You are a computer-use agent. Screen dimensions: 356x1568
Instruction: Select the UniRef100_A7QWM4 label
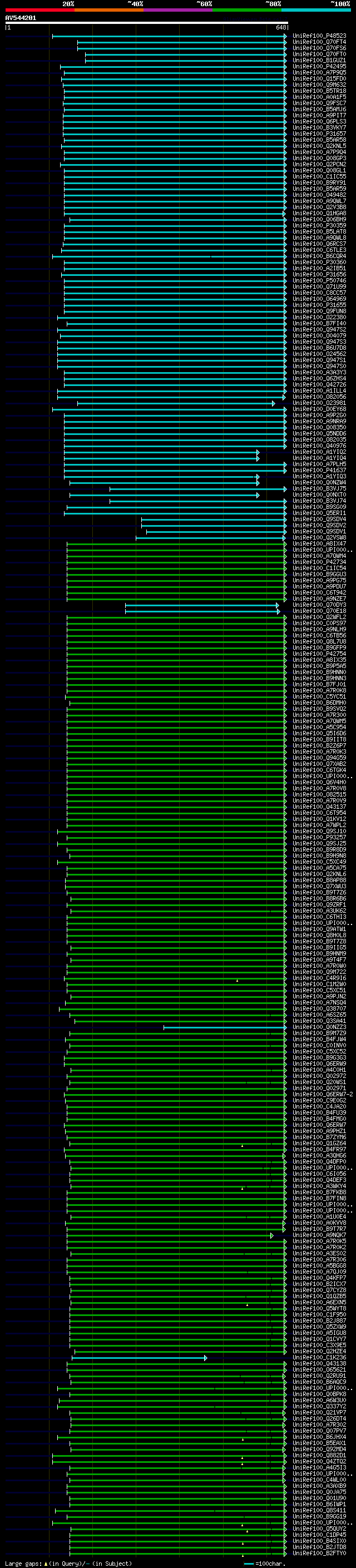pyautogui.click(x=319, y=556)
